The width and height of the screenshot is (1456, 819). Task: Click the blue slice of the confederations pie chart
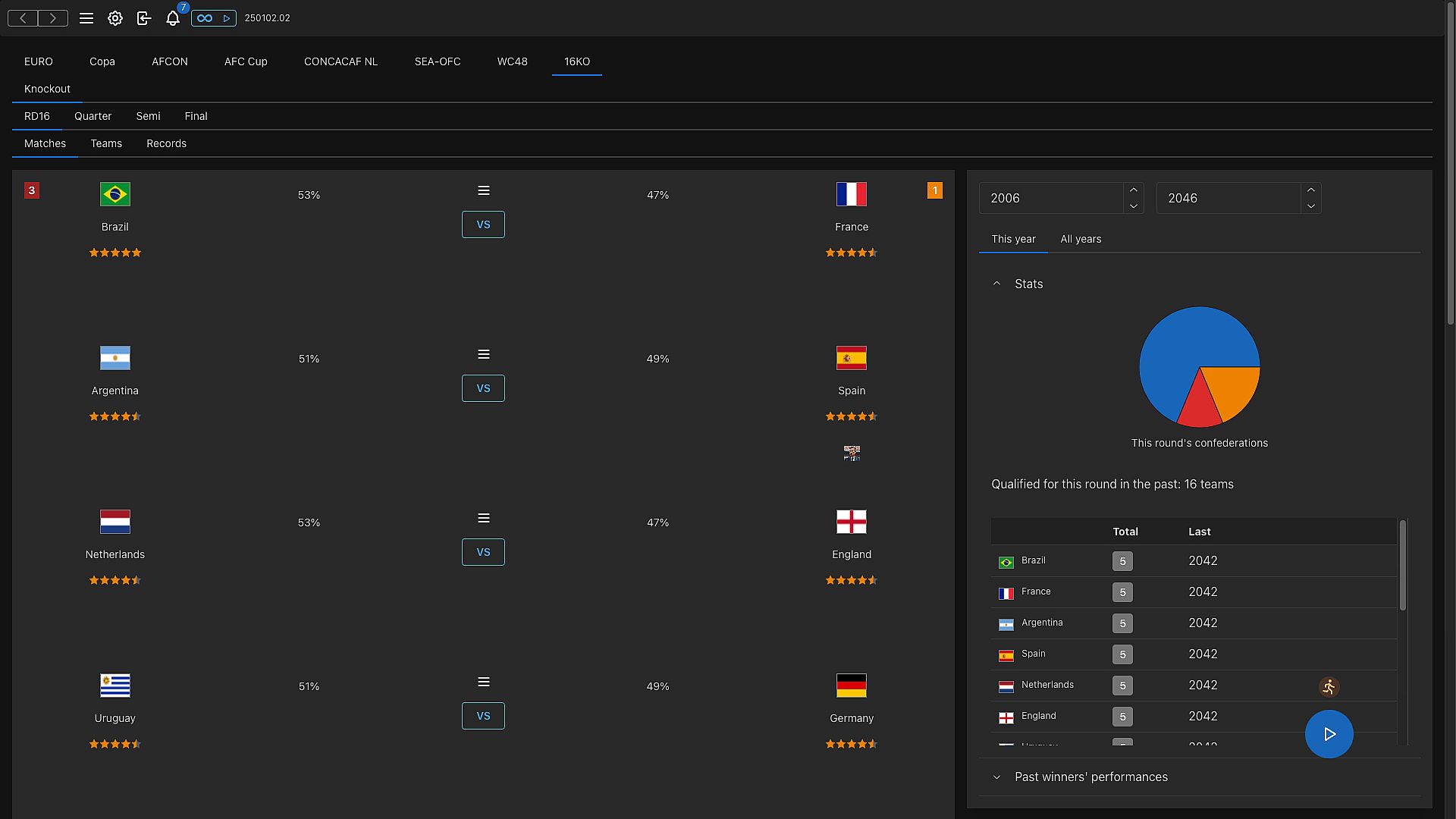pos(1183,341)
